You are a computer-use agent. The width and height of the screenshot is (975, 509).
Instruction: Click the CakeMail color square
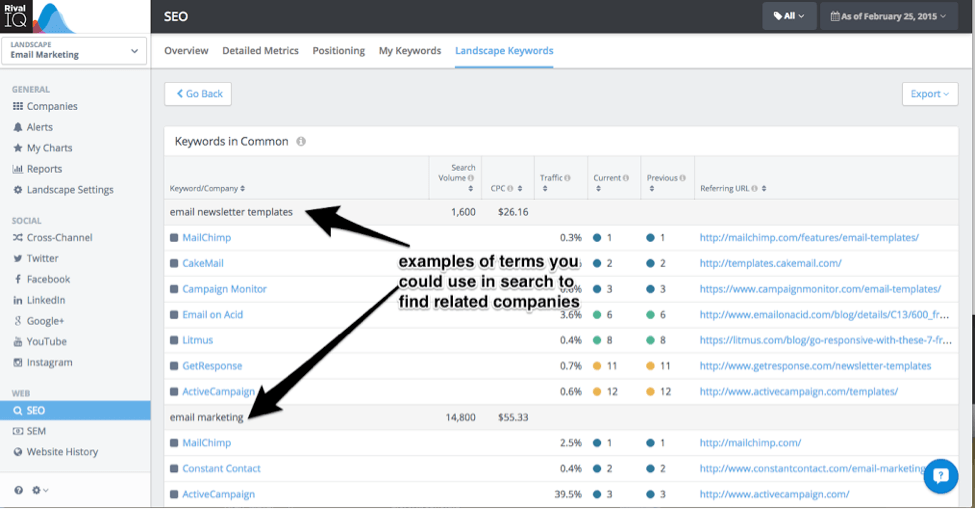[174, 264]
